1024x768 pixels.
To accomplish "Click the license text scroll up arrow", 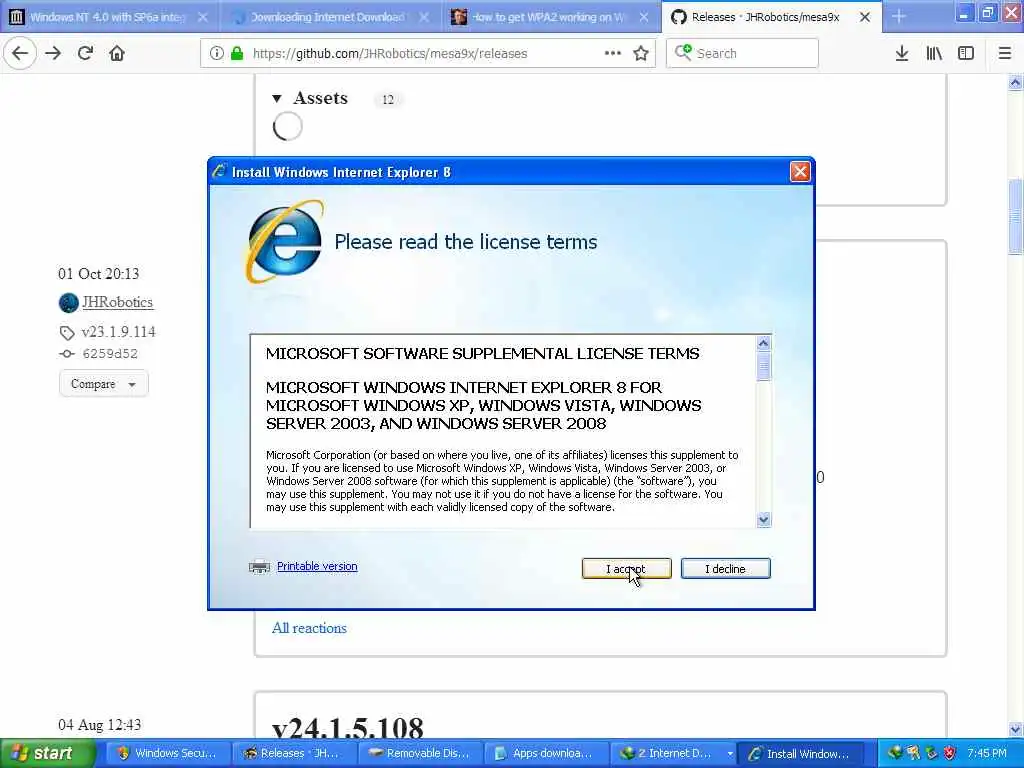I will pyautogui.click(x=763, y=343).
